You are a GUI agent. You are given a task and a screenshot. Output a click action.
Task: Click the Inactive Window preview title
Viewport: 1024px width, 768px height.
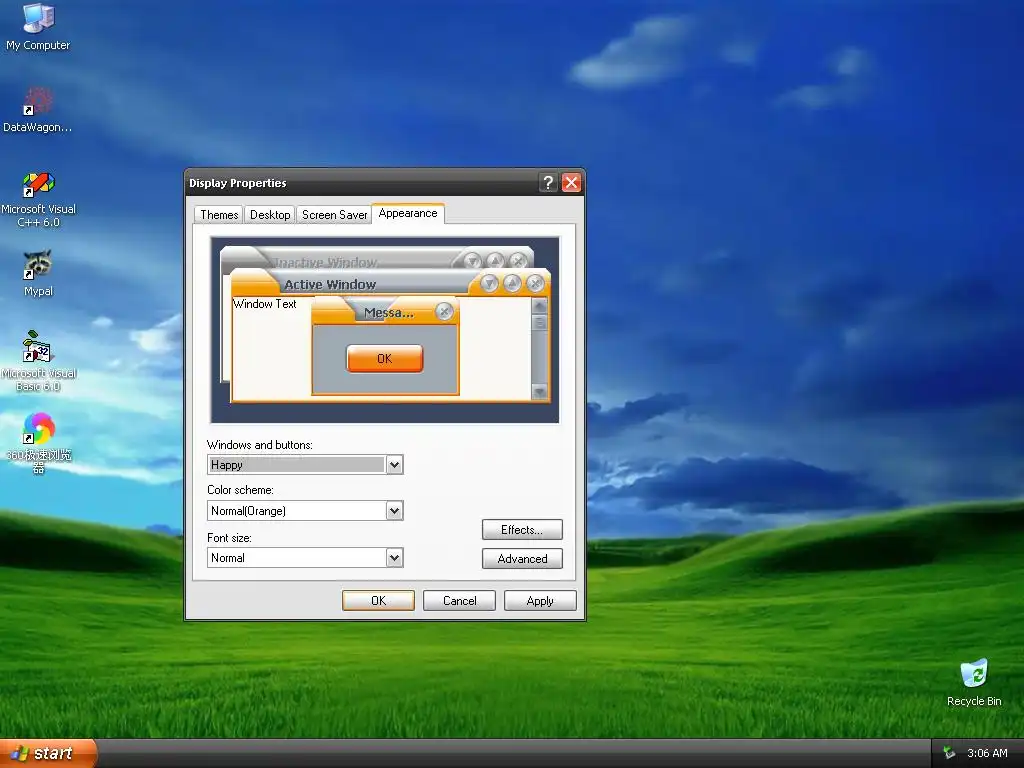click(x=325, y=262)
